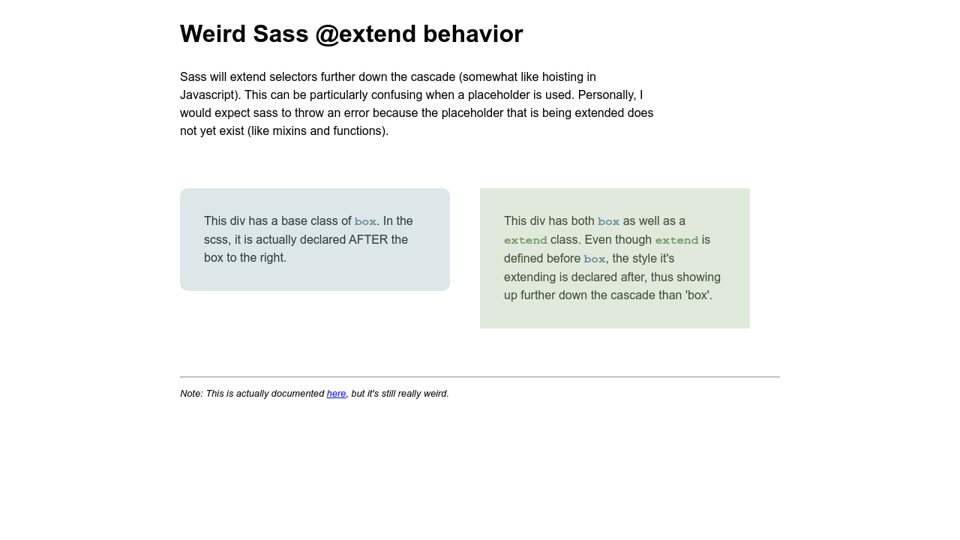This screenshot has height=540, width=960.
Task: Click the "box" code word after "This div has both"
Action: coord(608,222)
